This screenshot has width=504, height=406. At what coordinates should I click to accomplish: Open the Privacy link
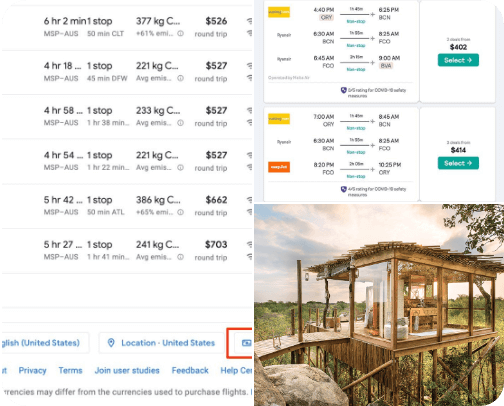click(x=32, y=370)
